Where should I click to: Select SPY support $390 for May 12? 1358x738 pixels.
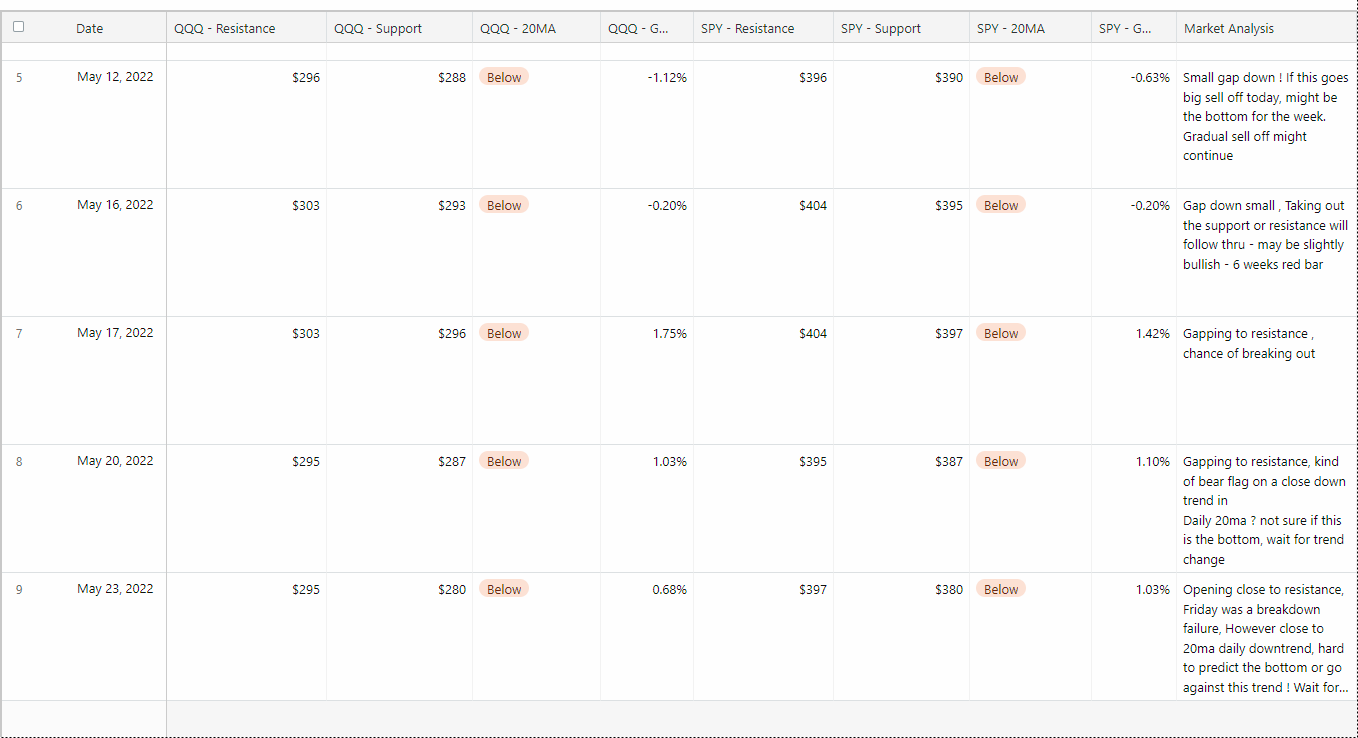coord(949,77)
